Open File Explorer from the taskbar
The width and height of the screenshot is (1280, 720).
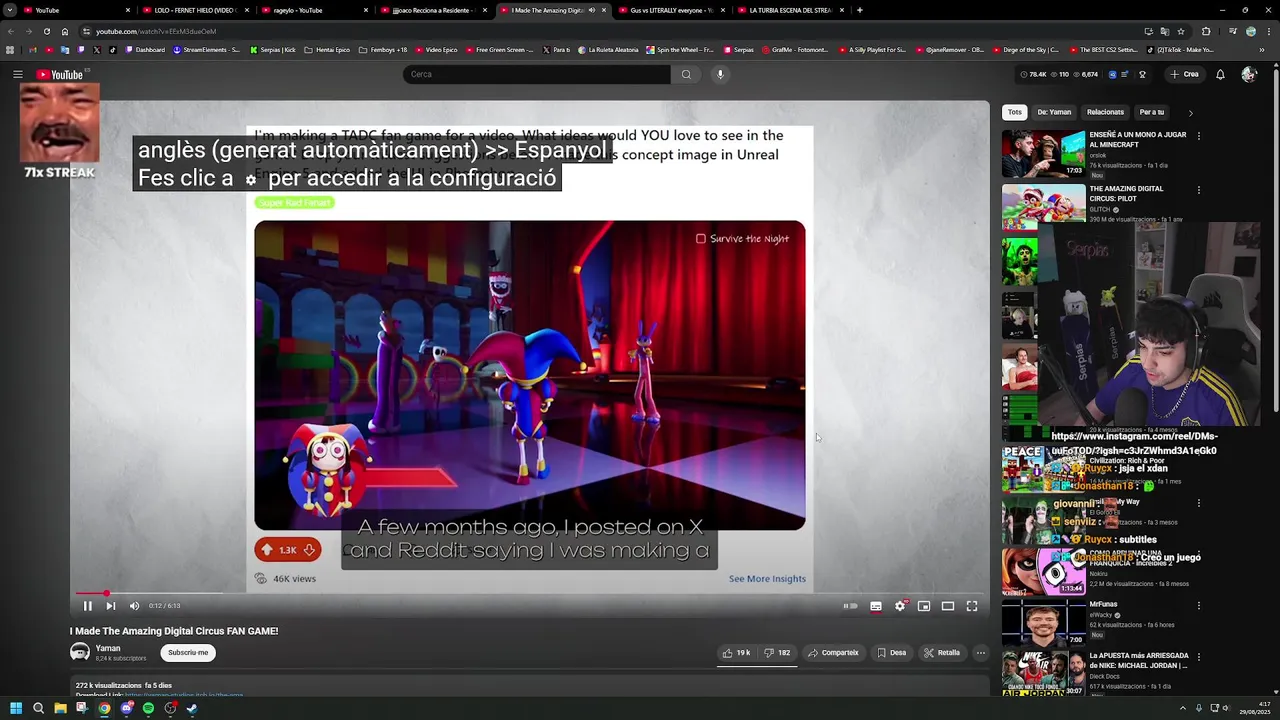point(60,709)
